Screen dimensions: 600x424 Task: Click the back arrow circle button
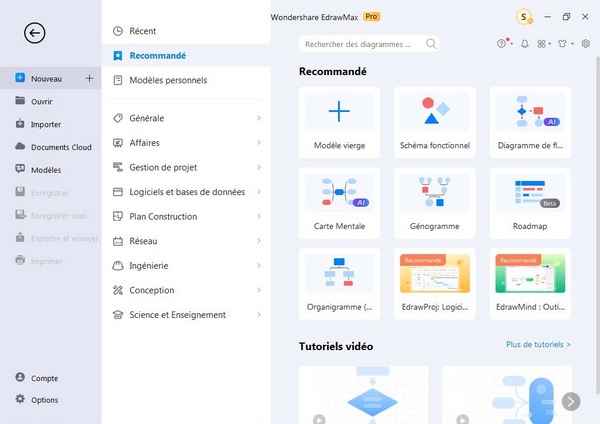pyautogui.click(x=34, y=33)
